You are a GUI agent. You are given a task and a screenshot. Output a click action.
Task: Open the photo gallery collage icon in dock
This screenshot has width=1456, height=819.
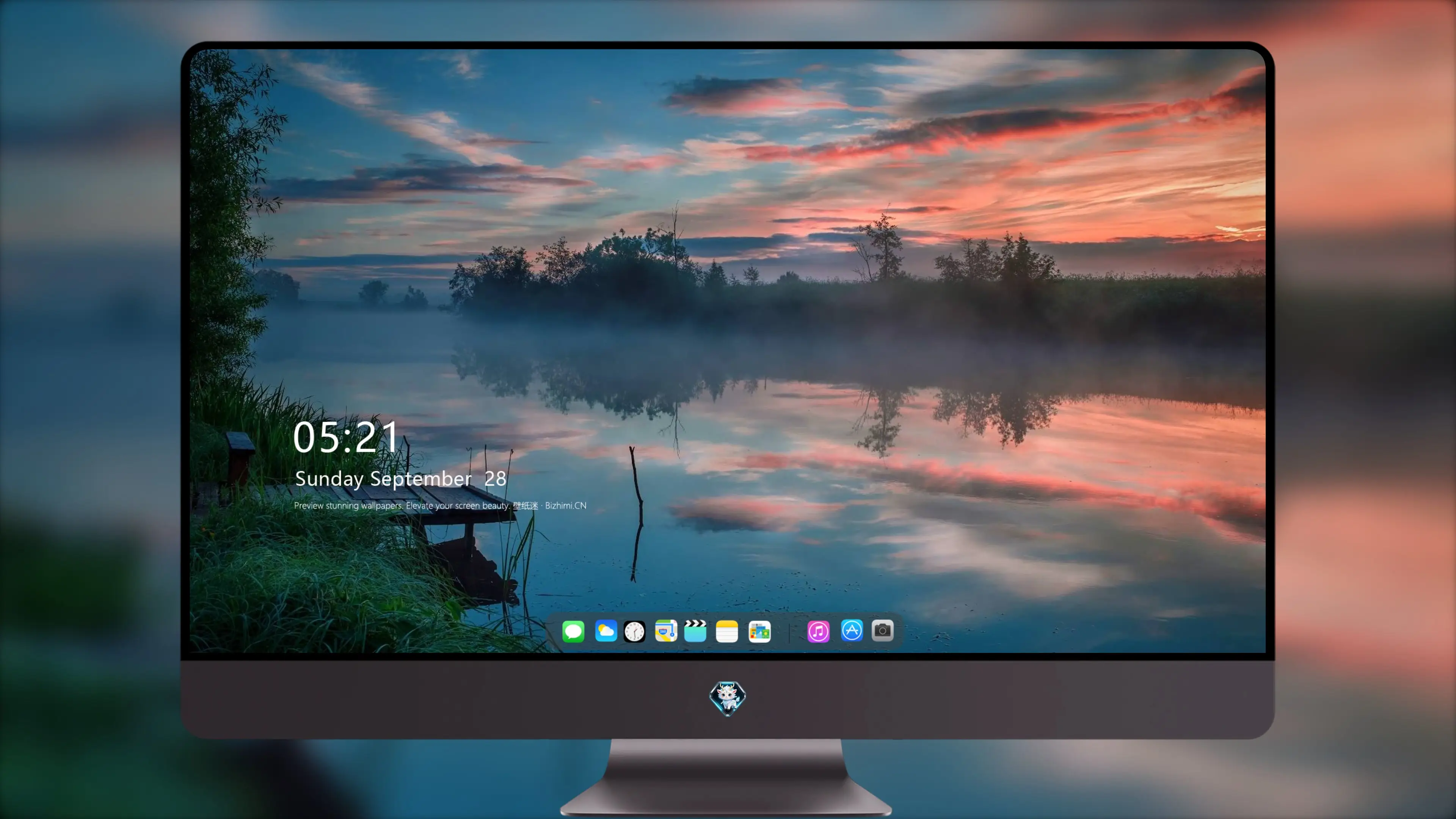click(x=759, y=631)
